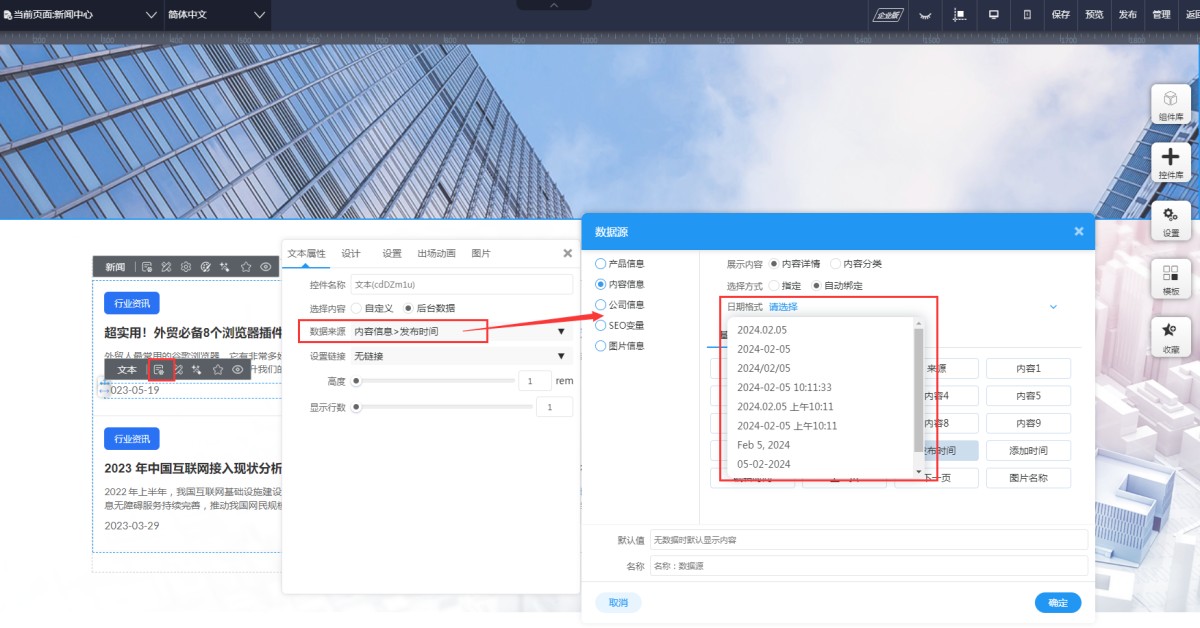This screenshot has height=628, width=1200.
Task: Click the design brush icon in 文本 toolbar
Action: pos(178,369)
